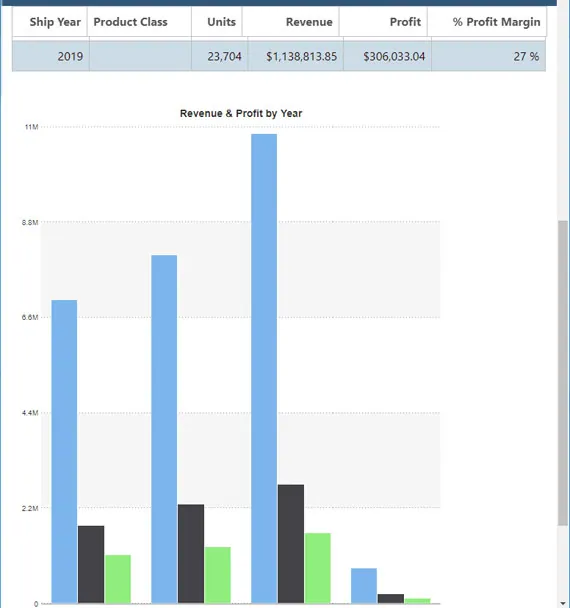The image size is (570, 608).
Task: Click the $306,033.04 profit cell
Action: pos(387,56)
